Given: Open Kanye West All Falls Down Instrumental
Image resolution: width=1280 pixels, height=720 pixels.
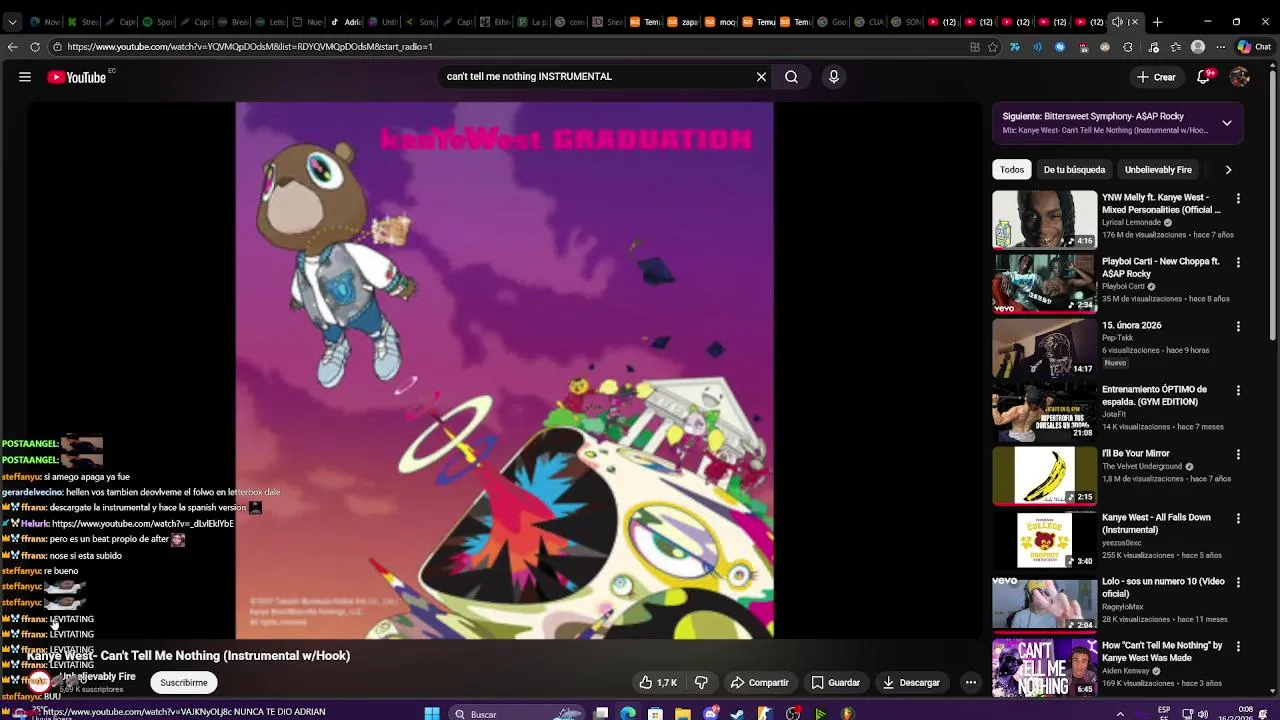Looking at the screenshot, I should (1156, 523).
